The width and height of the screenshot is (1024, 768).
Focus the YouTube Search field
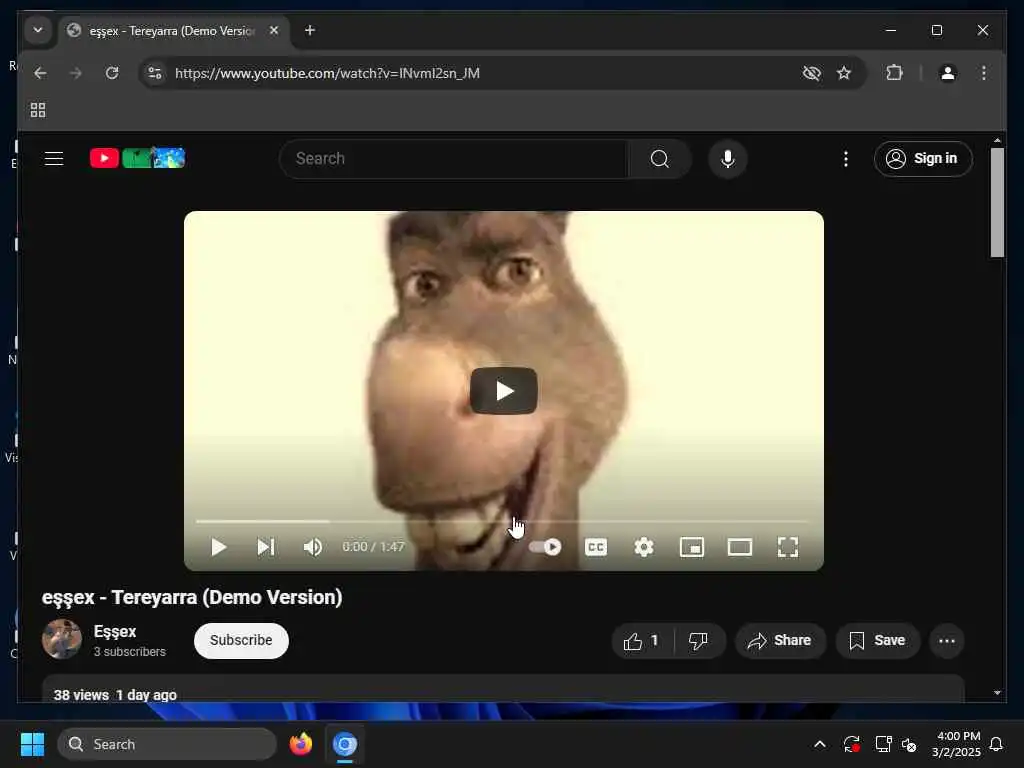(453, 159)
